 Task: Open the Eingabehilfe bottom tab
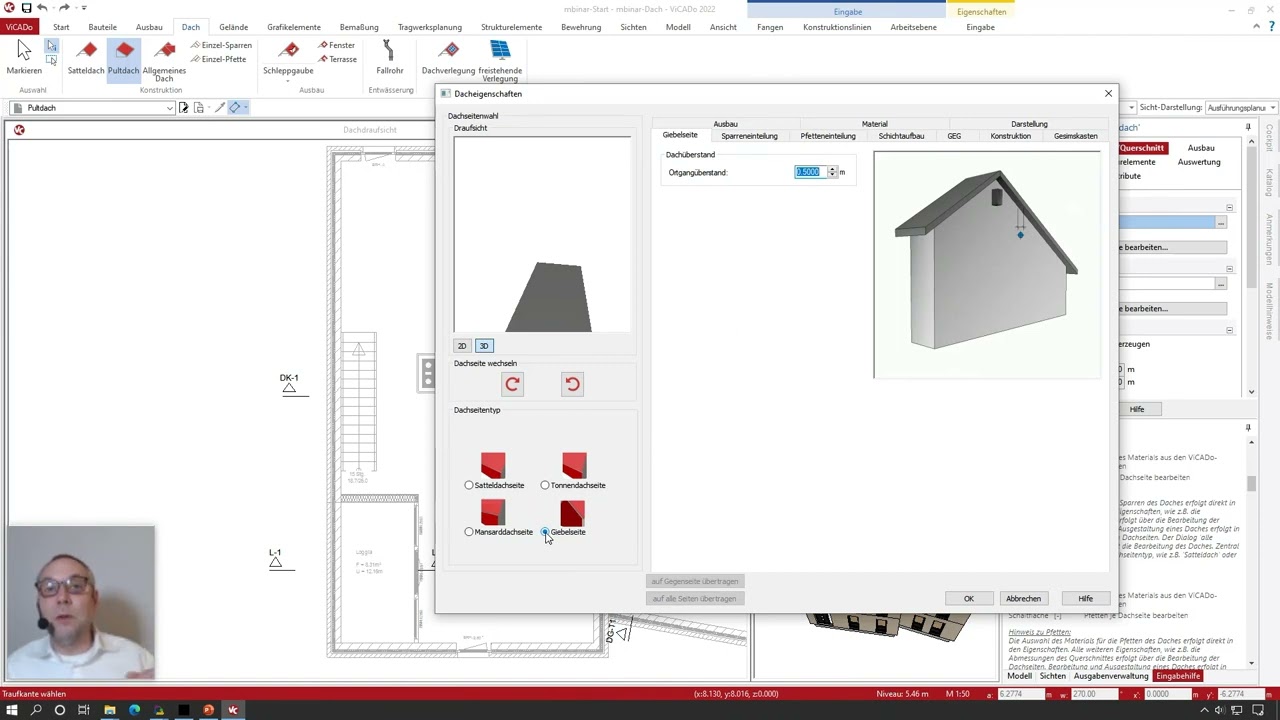1178,676
